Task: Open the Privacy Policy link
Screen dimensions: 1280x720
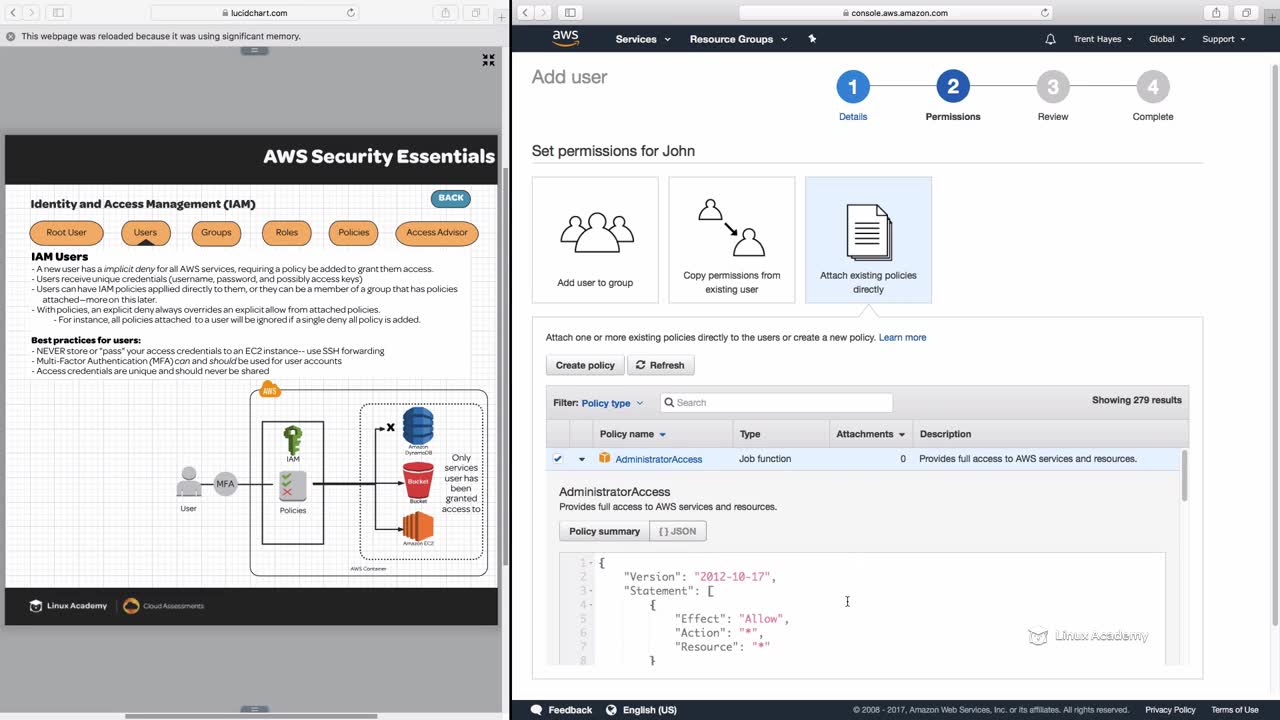Action: [x=1170, y=710]
